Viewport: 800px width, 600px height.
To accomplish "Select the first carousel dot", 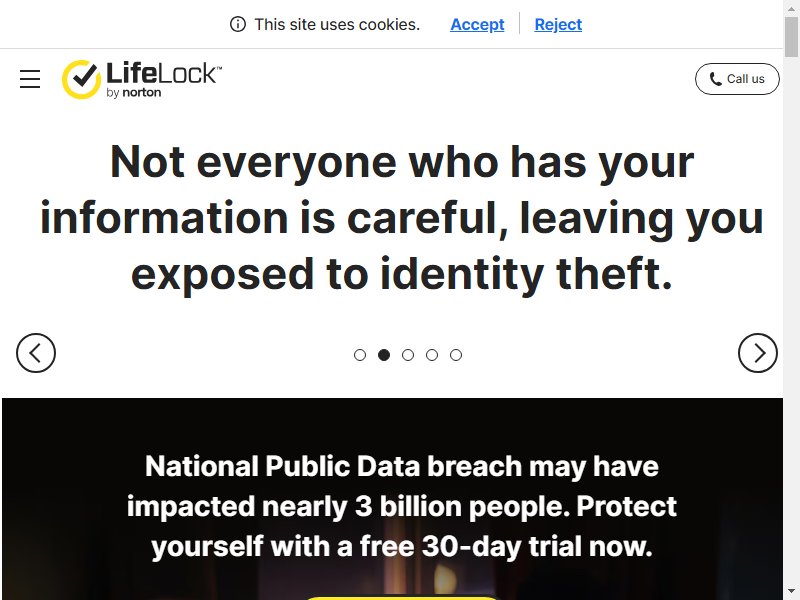I will (x=360, y=355).
